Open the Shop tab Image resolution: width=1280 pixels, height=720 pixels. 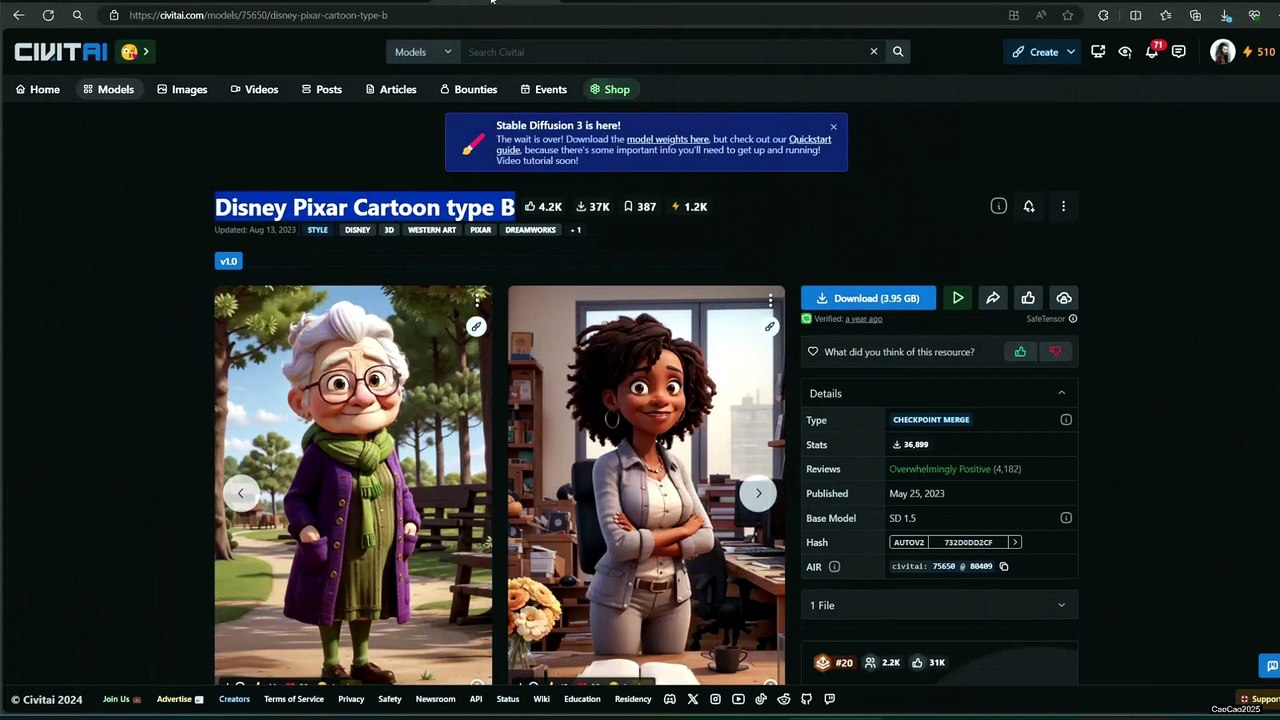pyautogui.click(x=610, y=89)
